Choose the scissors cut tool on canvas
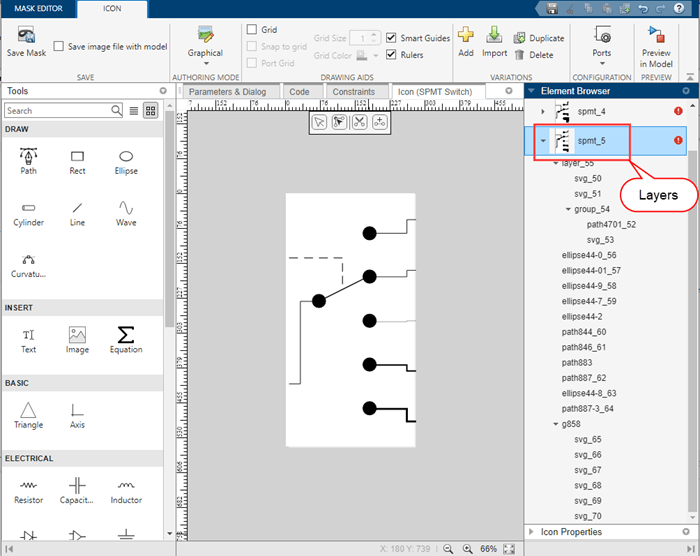700x556 pixels. click(x=359, y=122)
